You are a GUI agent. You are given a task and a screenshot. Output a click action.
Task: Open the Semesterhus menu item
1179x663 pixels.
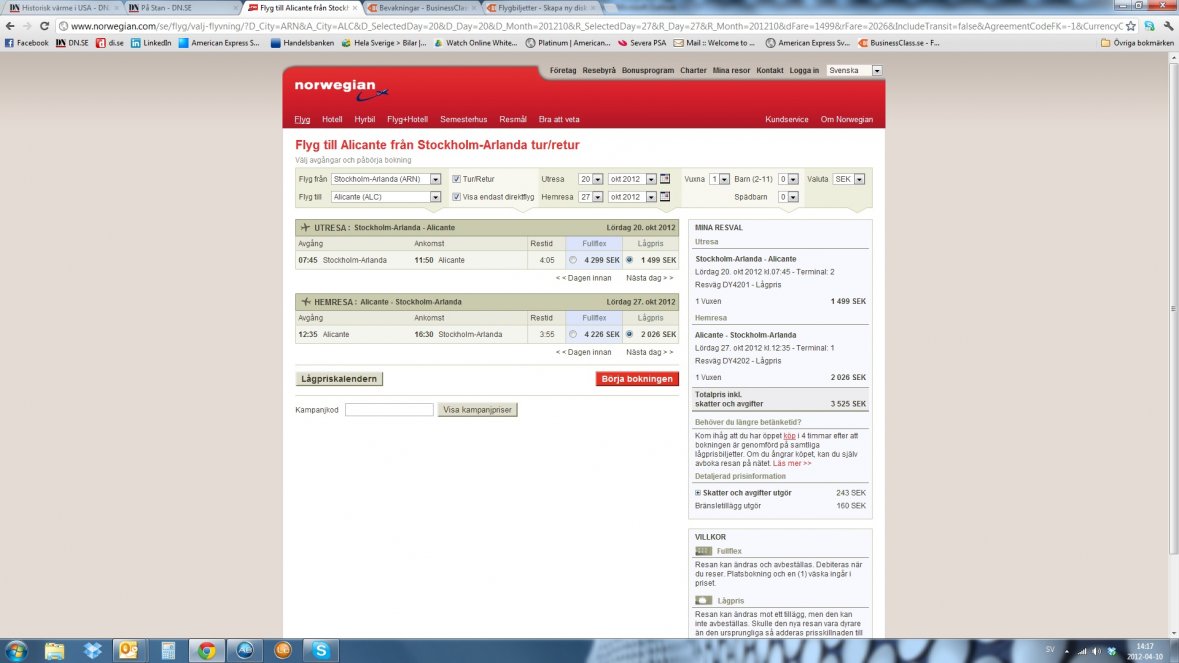coord(463,119)
